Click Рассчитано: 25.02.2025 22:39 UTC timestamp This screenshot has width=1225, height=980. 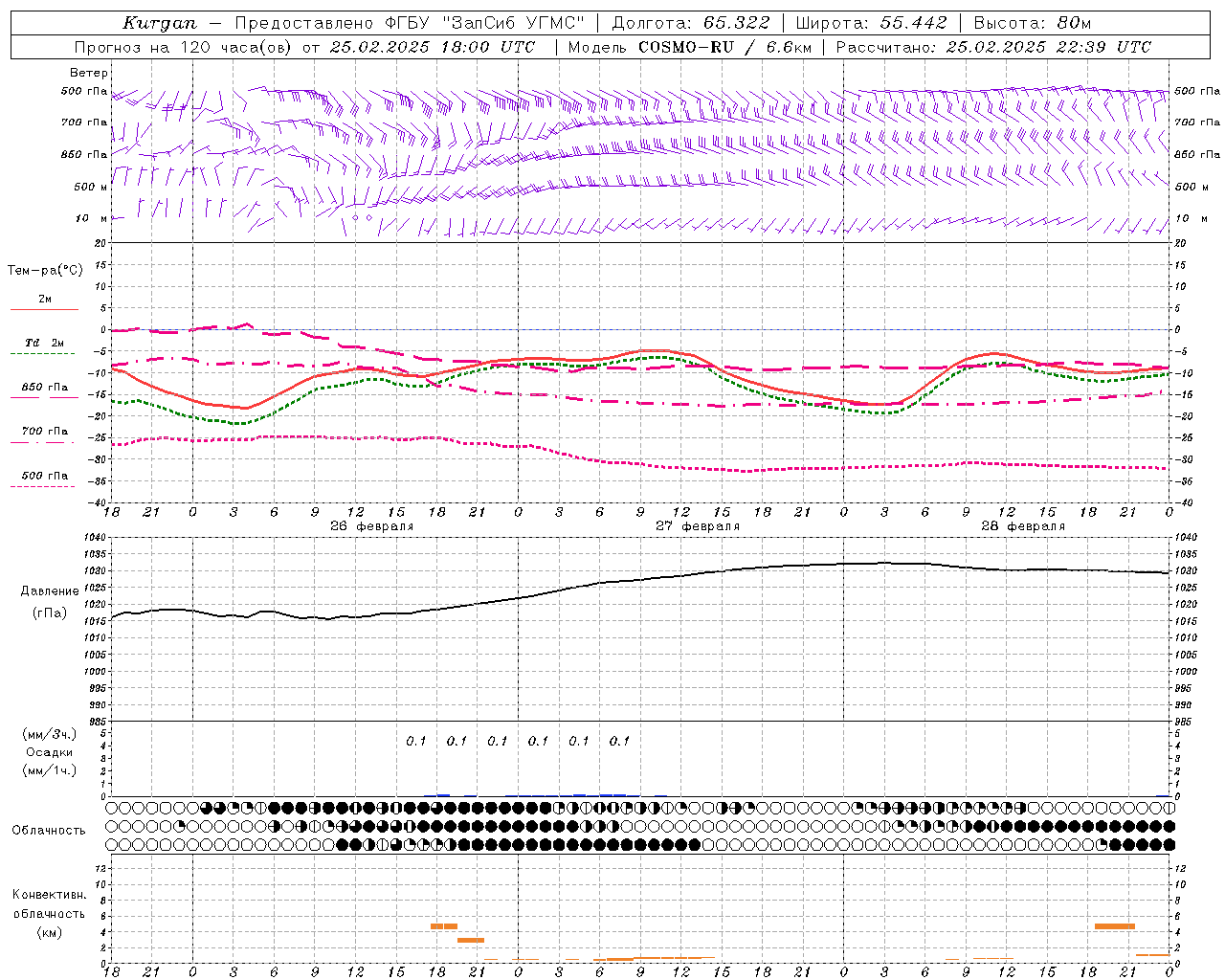point(993,47)
